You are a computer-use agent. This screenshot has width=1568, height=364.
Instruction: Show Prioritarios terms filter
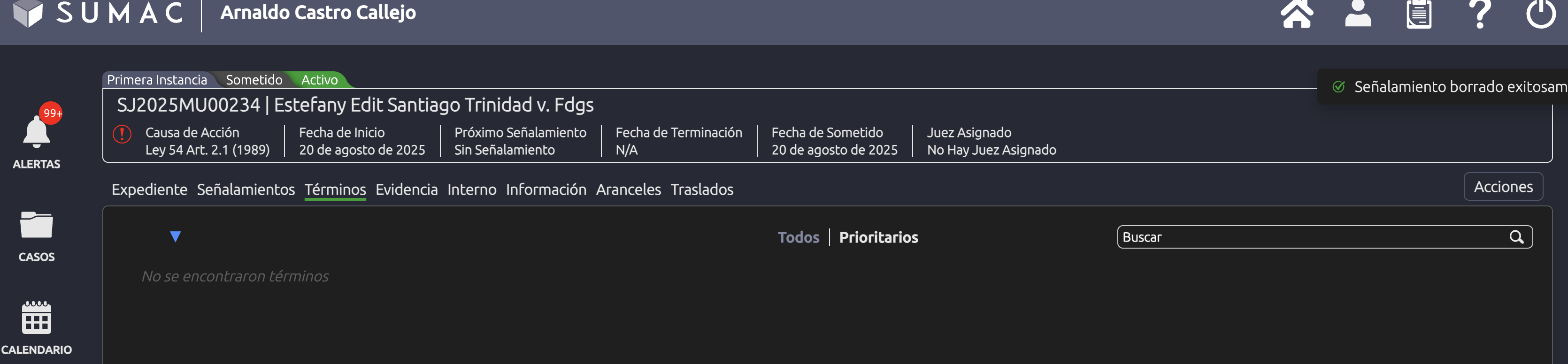tap(878, 237)
